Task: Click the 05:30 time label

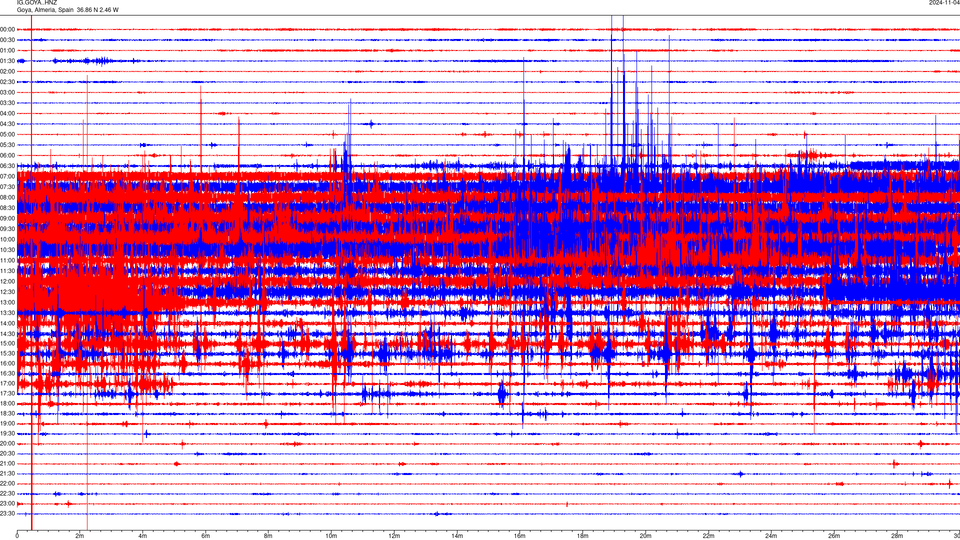Action: coord(7,145)
